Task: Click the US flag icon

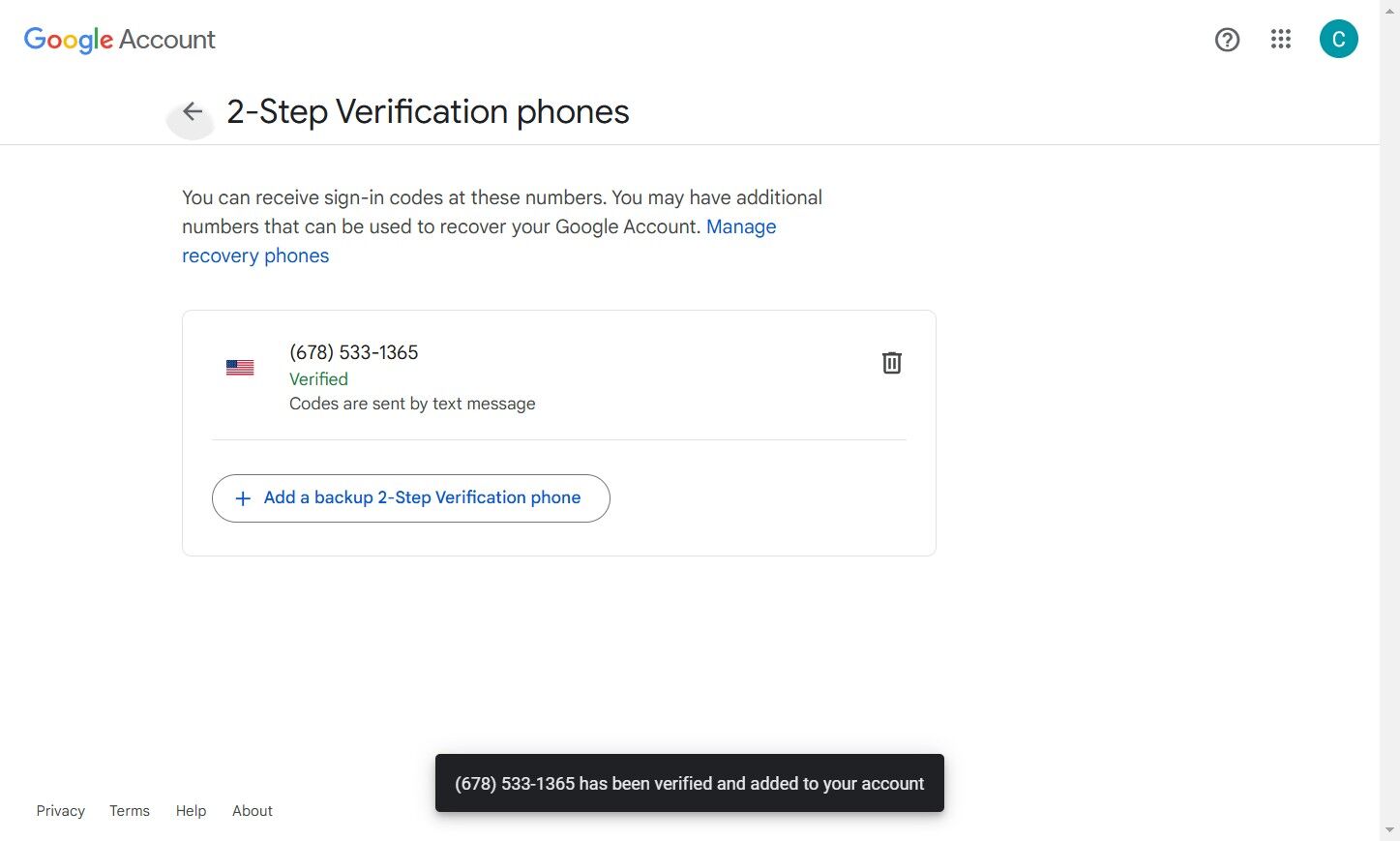Action: [x=240, y=368]
